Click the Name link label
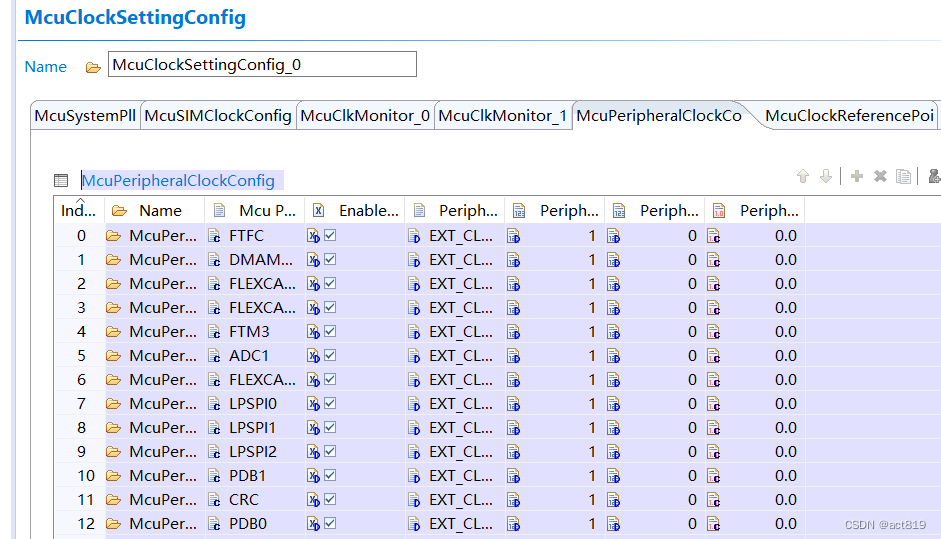This screenshot has height=539, width=941. 46,67
